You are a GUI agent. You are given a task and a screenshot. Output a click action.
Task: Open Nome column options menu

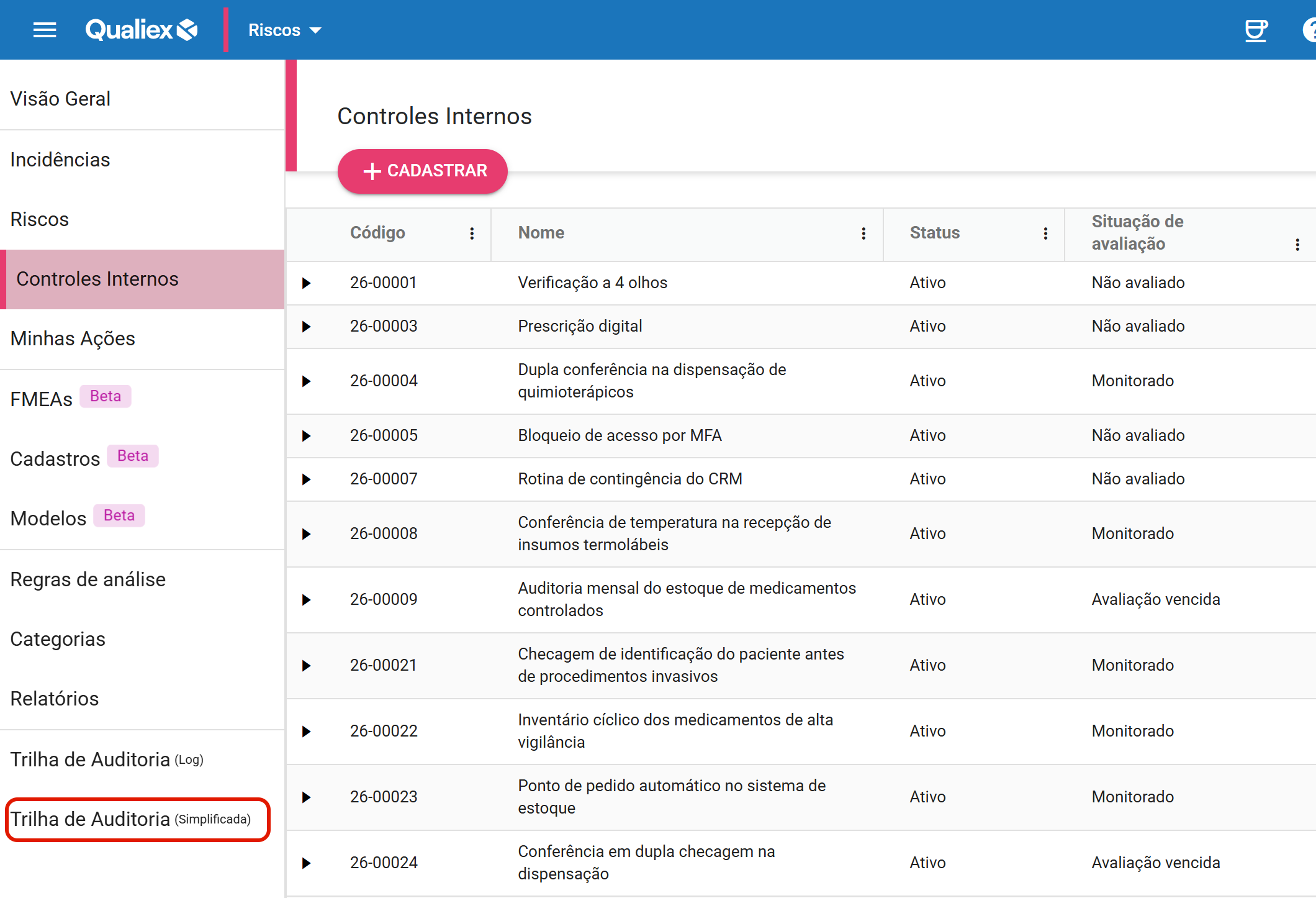[x=863, y=233]
